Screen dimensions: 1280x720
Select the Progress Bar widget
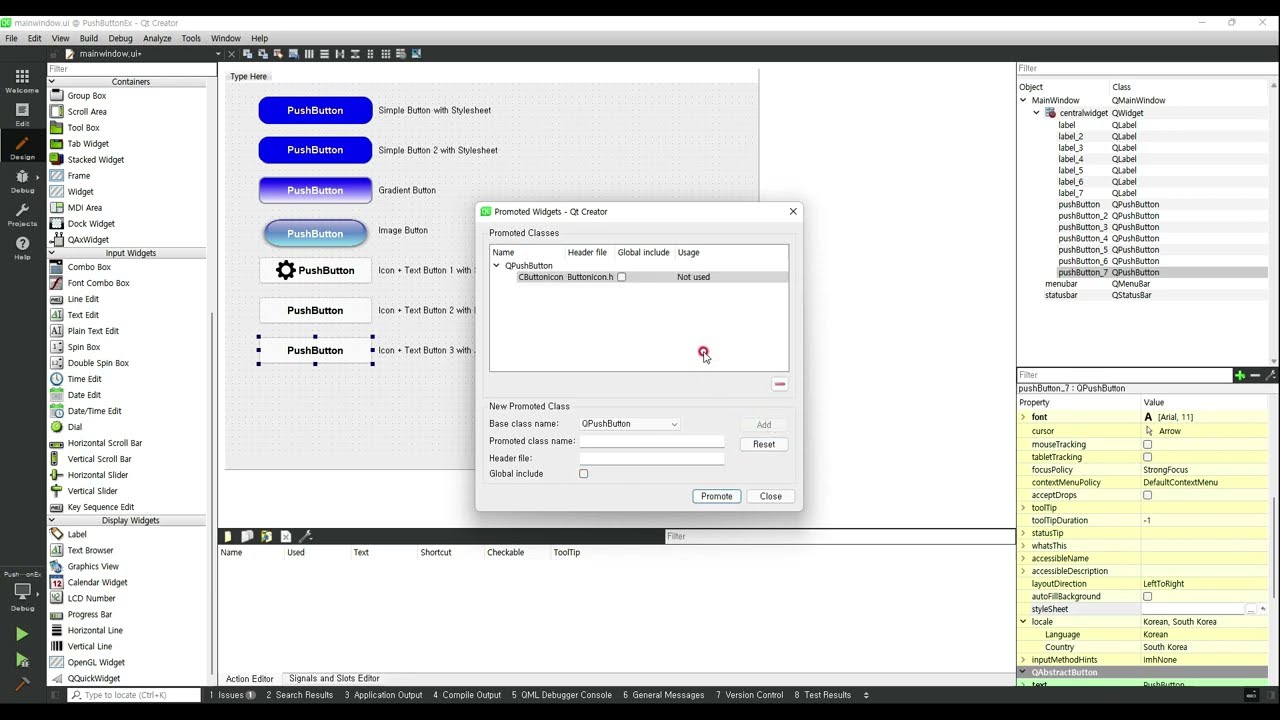click(x=89, y=614)
